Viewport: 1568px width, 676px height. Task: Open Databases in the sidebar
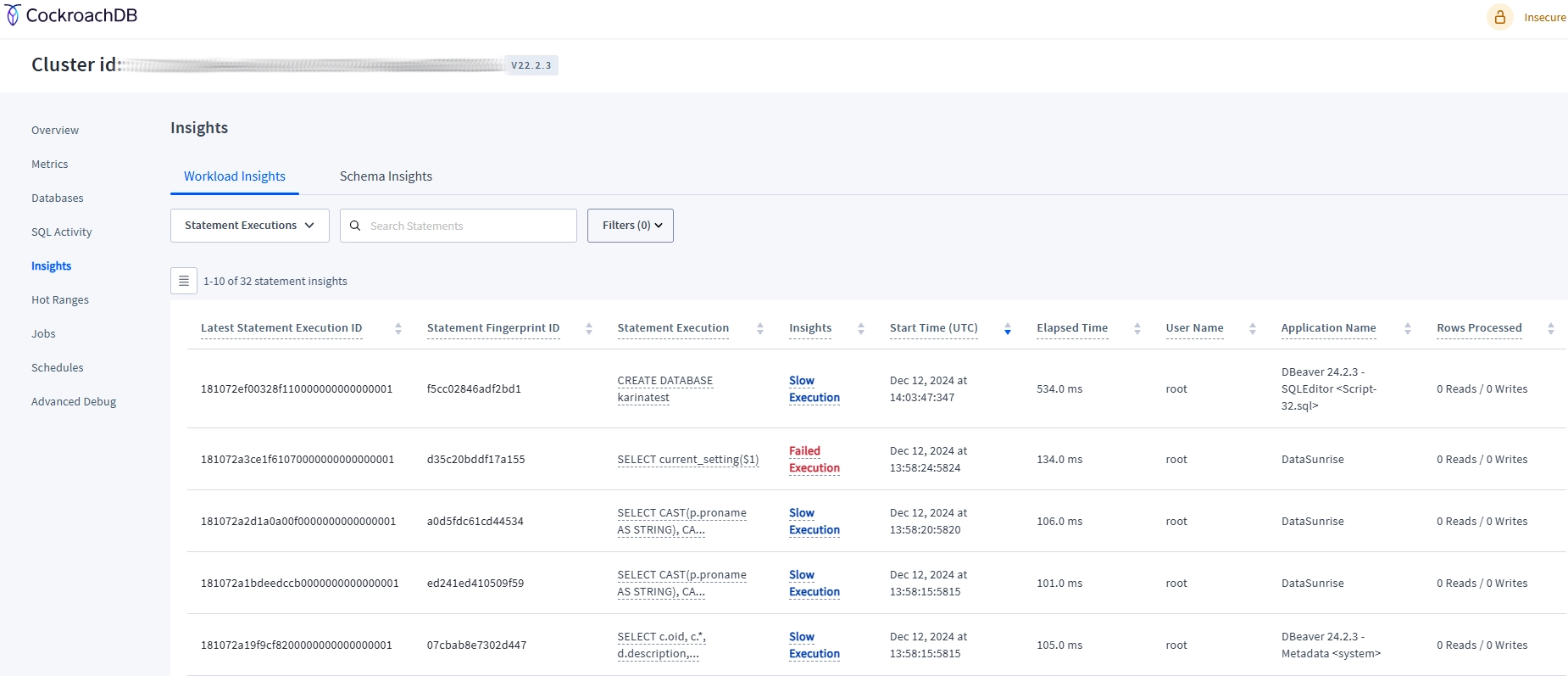pyautogui.click(x=58, y=198)
